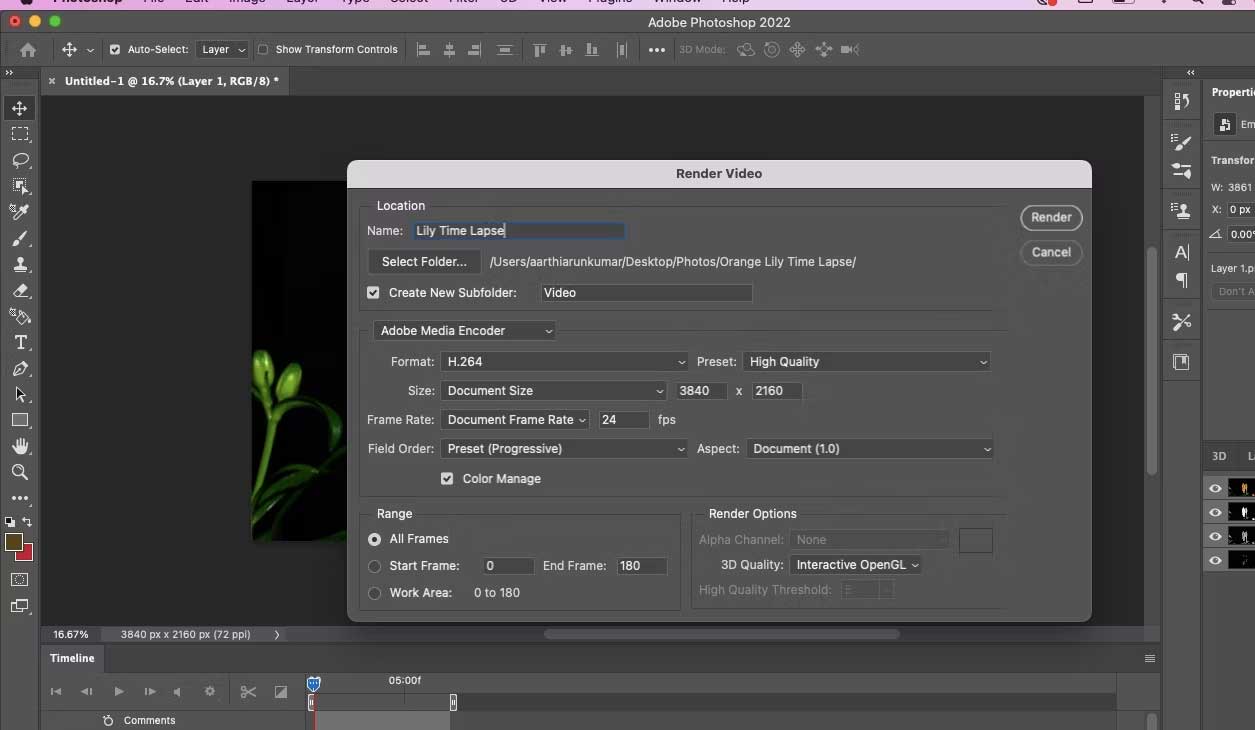The height and width of the screenshot is (730, 1255).
Task: Click the foreground color swatch
Action: tap(14, 542)
